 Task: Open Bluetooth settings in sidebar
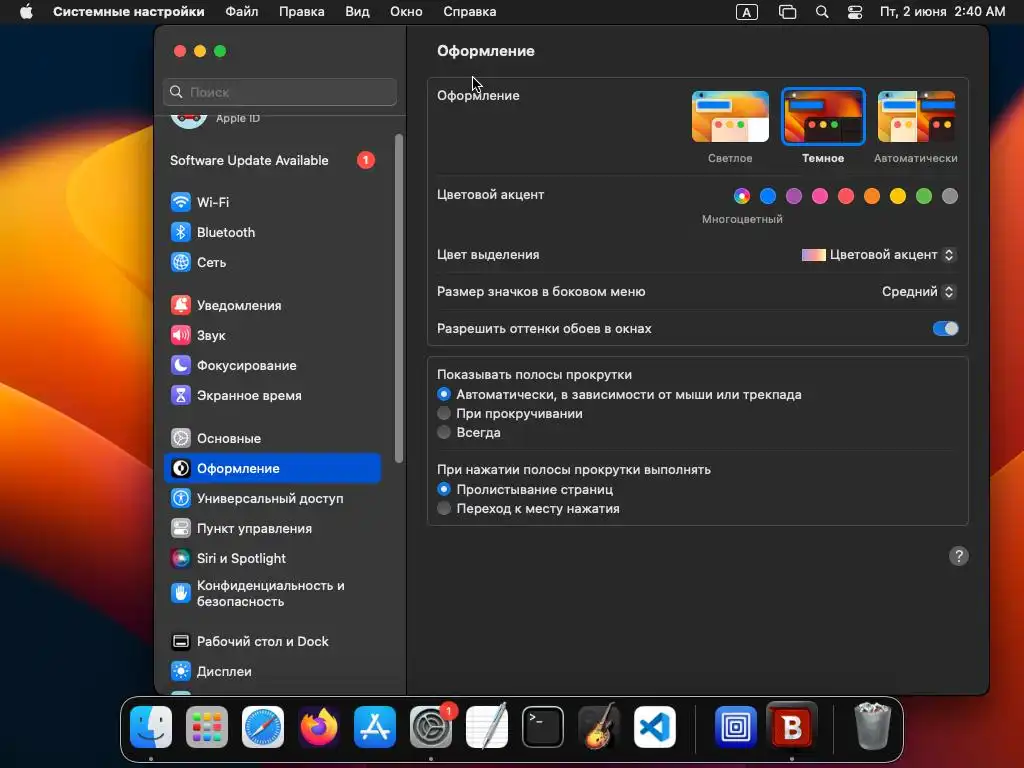tap(272, 232)
